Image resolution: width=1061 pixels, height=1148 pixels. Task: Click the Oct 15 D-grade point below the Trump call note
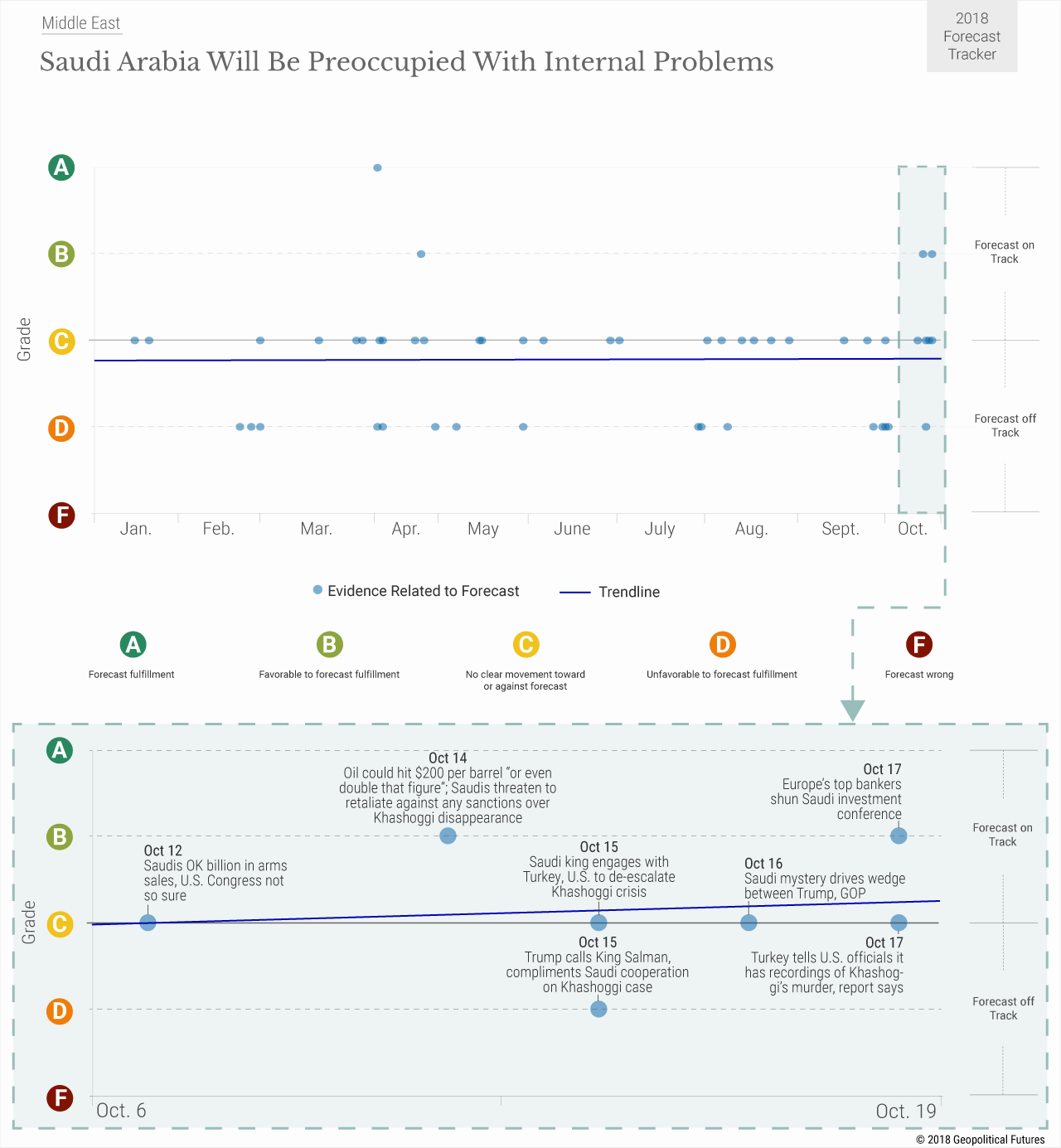598,1009
